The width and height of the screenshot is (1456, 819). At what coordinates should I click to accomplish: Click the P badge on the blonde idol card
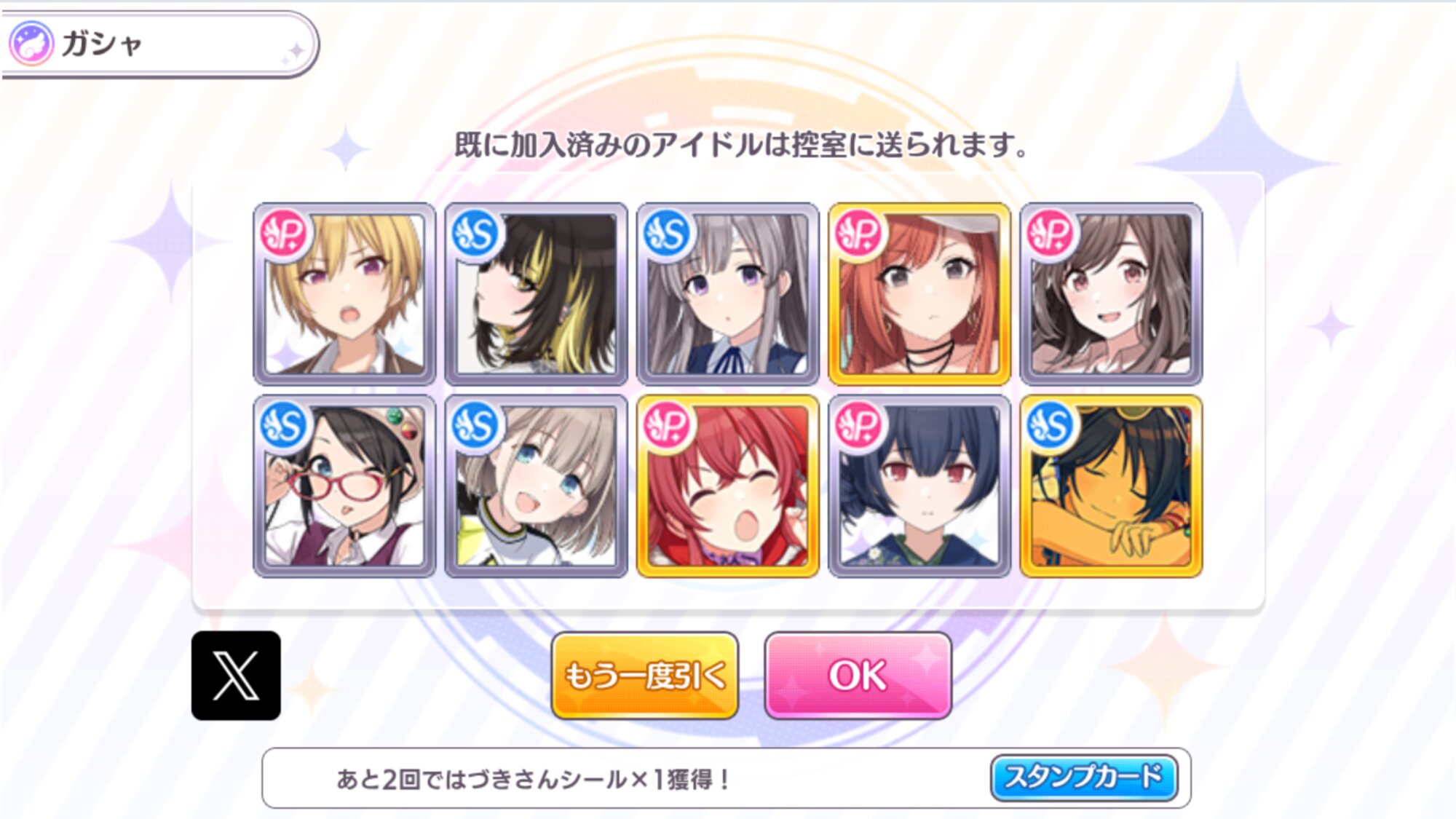(283, 233)
